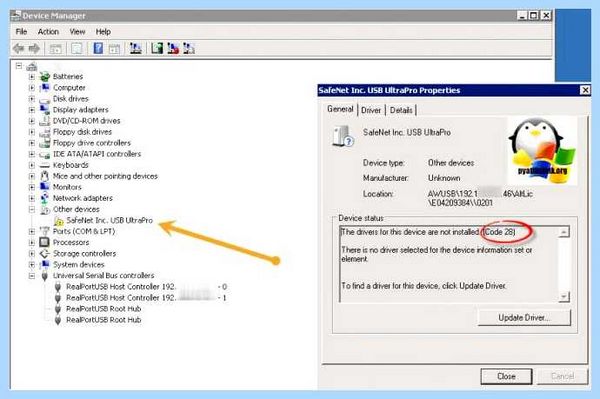600x399 pixels.
Task: Select the first 'RealPortUSB Root Hub' entry
Action: pyautogui.click(x=104, y=309)
